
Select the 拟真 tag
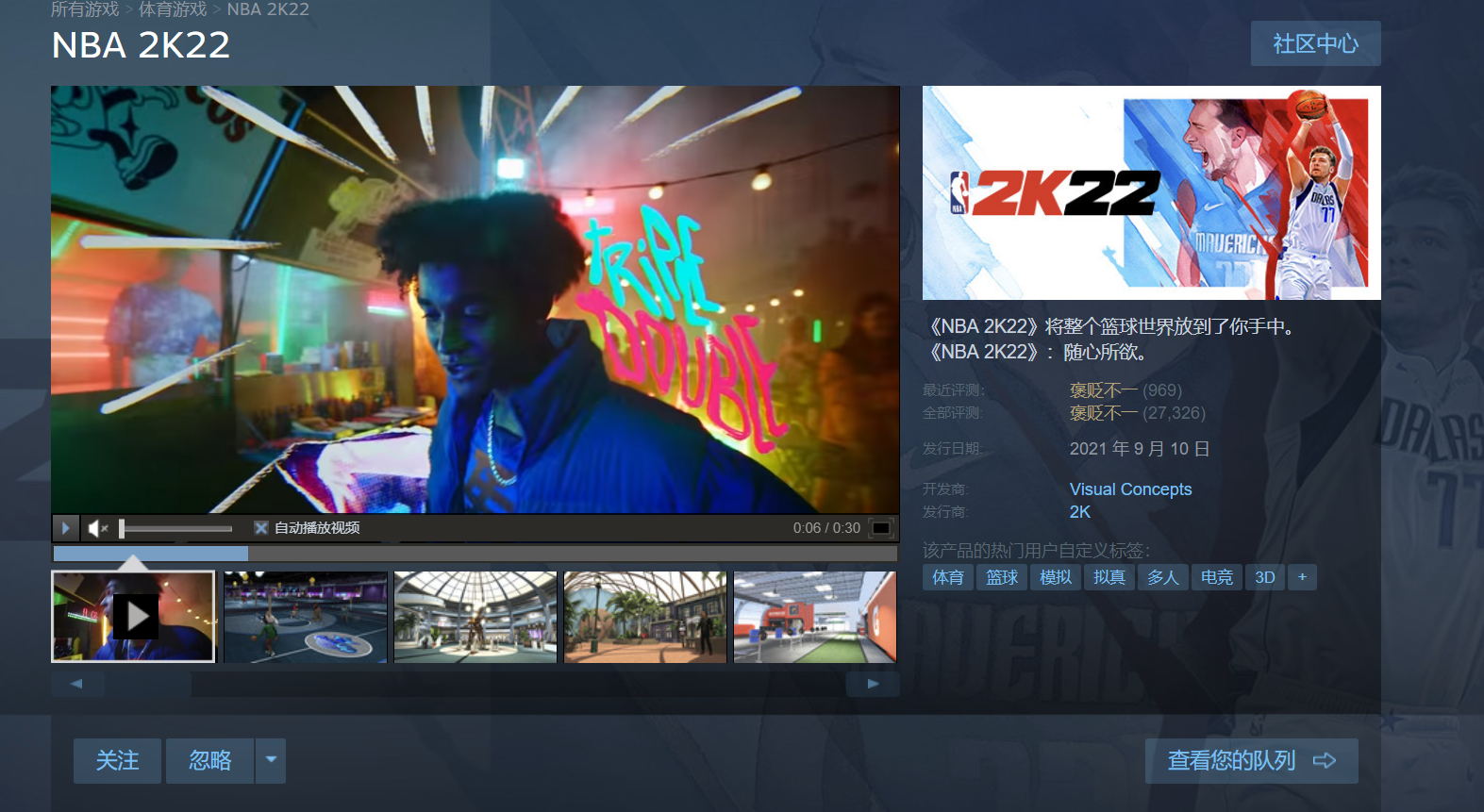coord(1109,577)
